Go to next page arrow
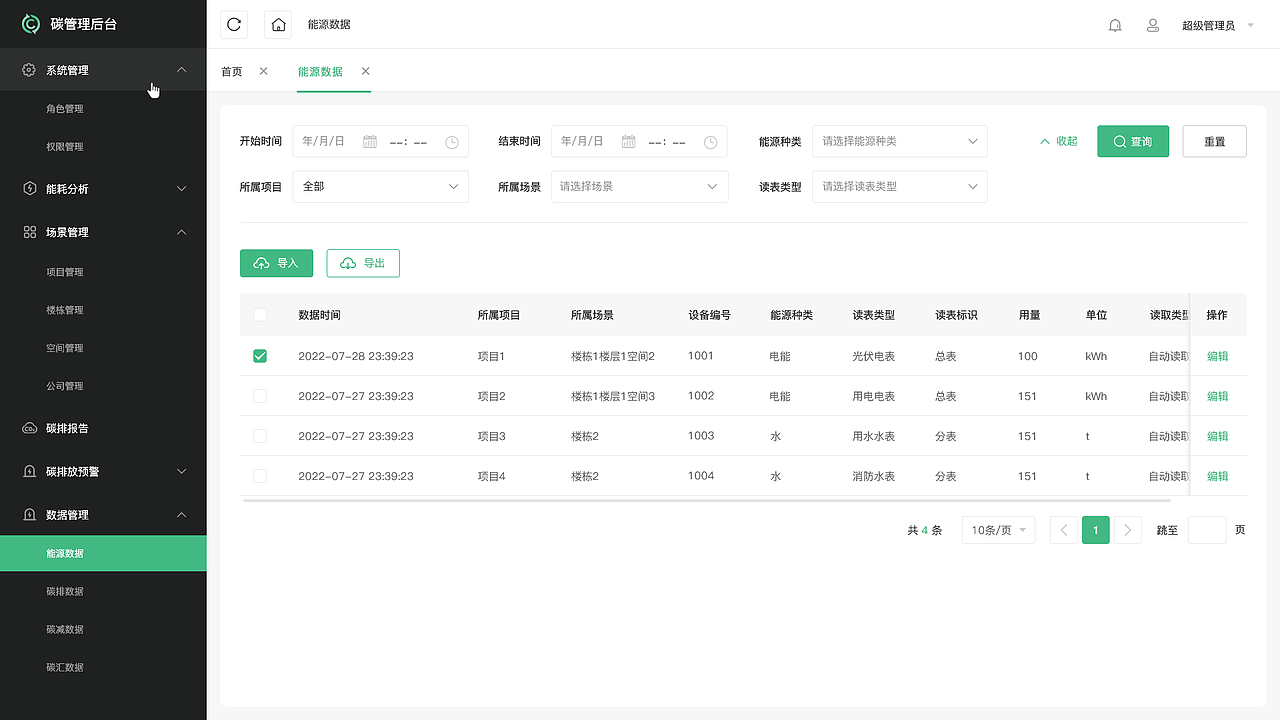Screen dimensions: 1280x720 1128,530
